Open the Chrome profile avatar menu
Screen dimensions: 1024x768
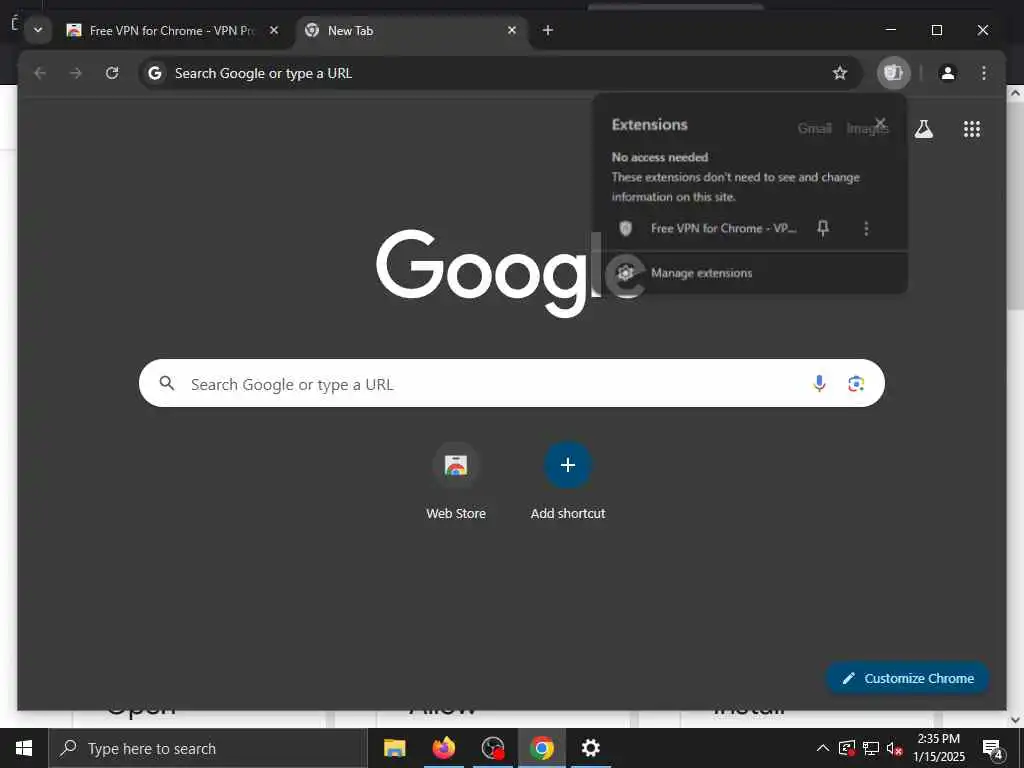pyautogui.click(x=948, y=72)
